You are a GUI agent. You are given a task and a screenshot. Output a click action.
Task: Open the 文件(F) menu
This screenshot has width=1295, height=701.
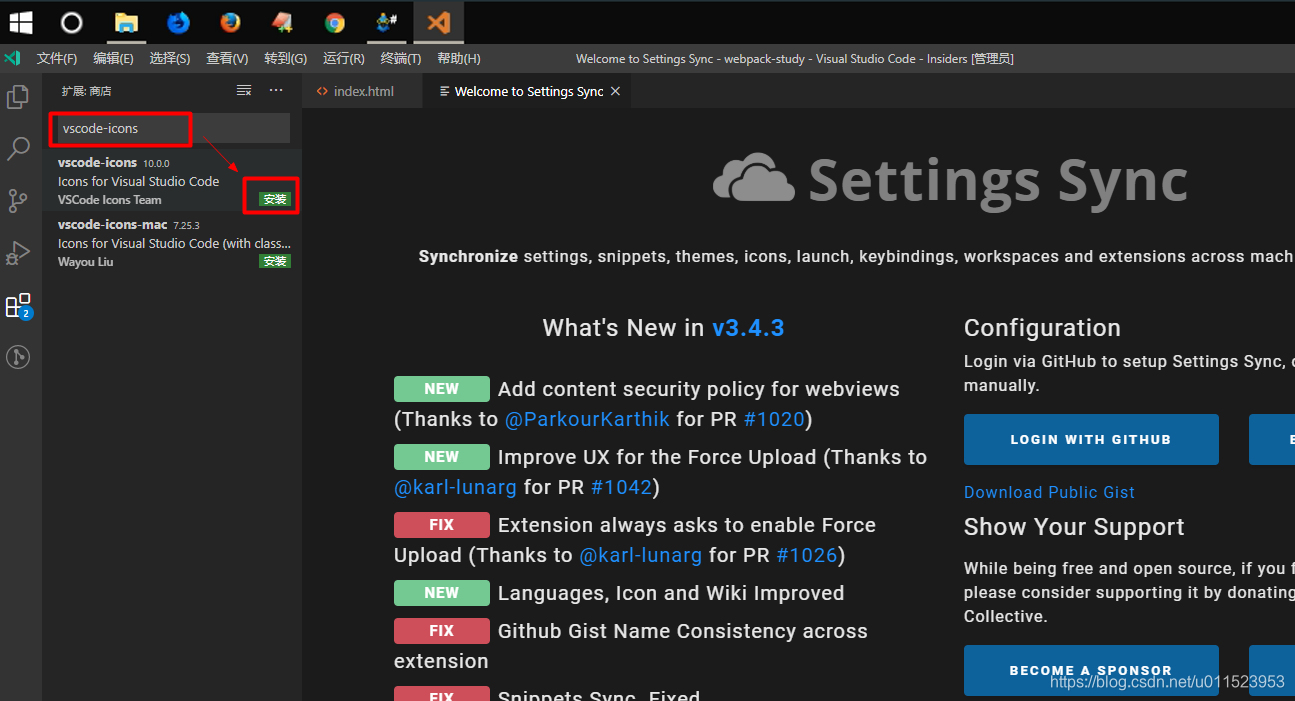point(57,59)
